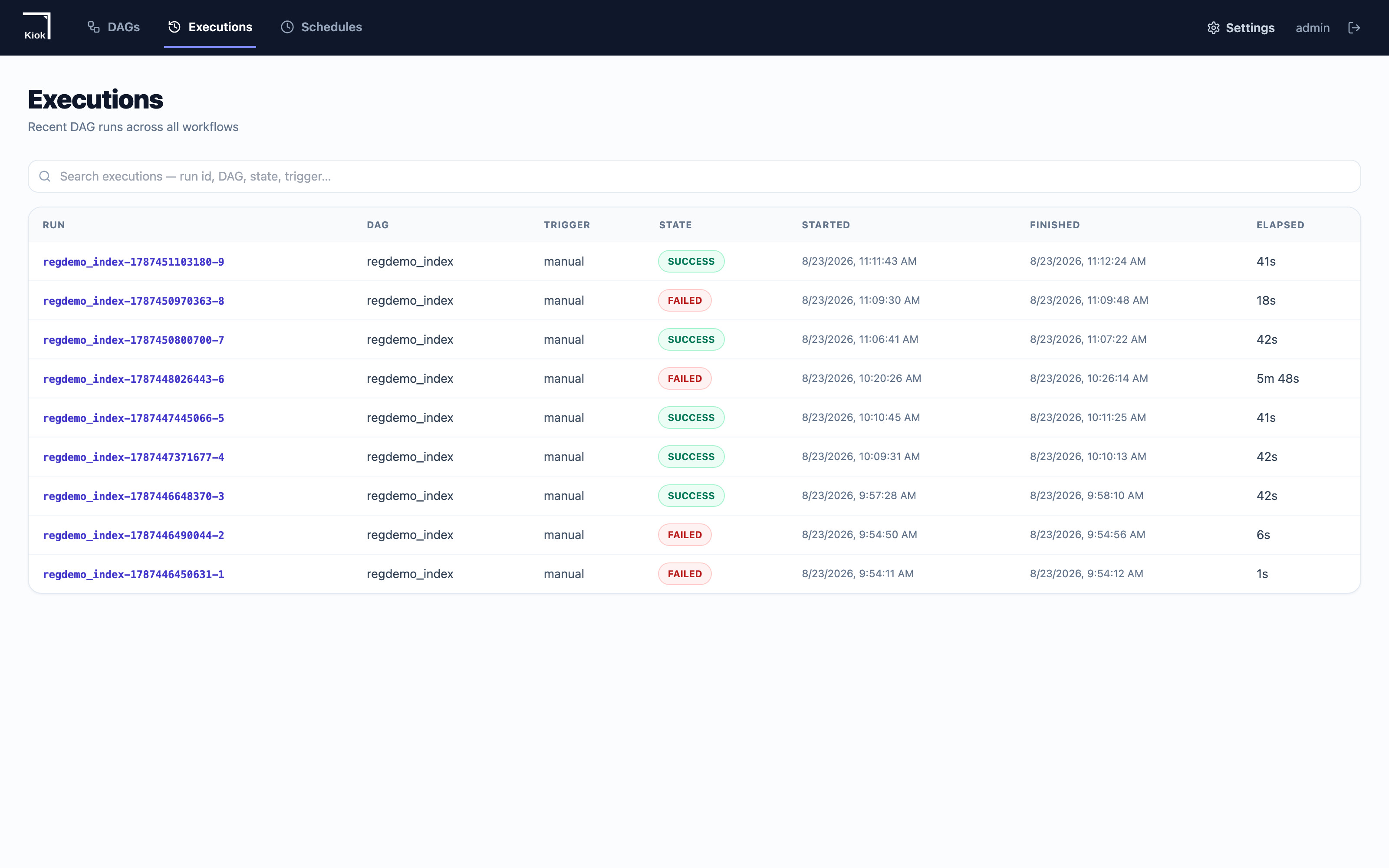Click the STARTED column header
The width and height of the screenshot is (1389, 868).
pyautogui.click(x=825, y=225)
